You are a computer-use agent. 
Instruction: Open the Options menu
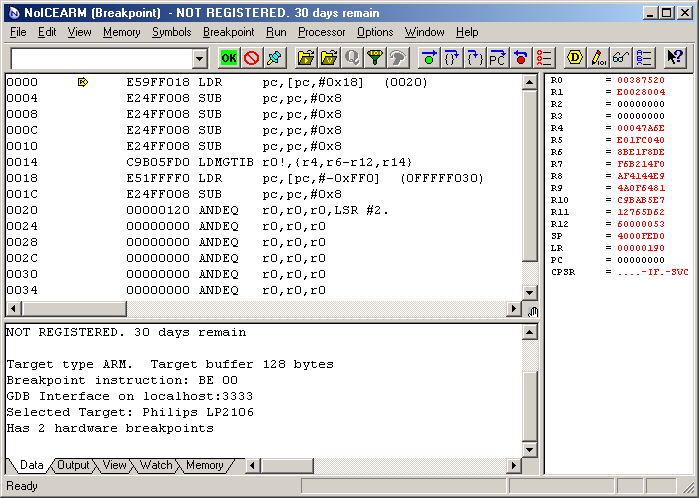pyautogui.click(x=375, y=32)
